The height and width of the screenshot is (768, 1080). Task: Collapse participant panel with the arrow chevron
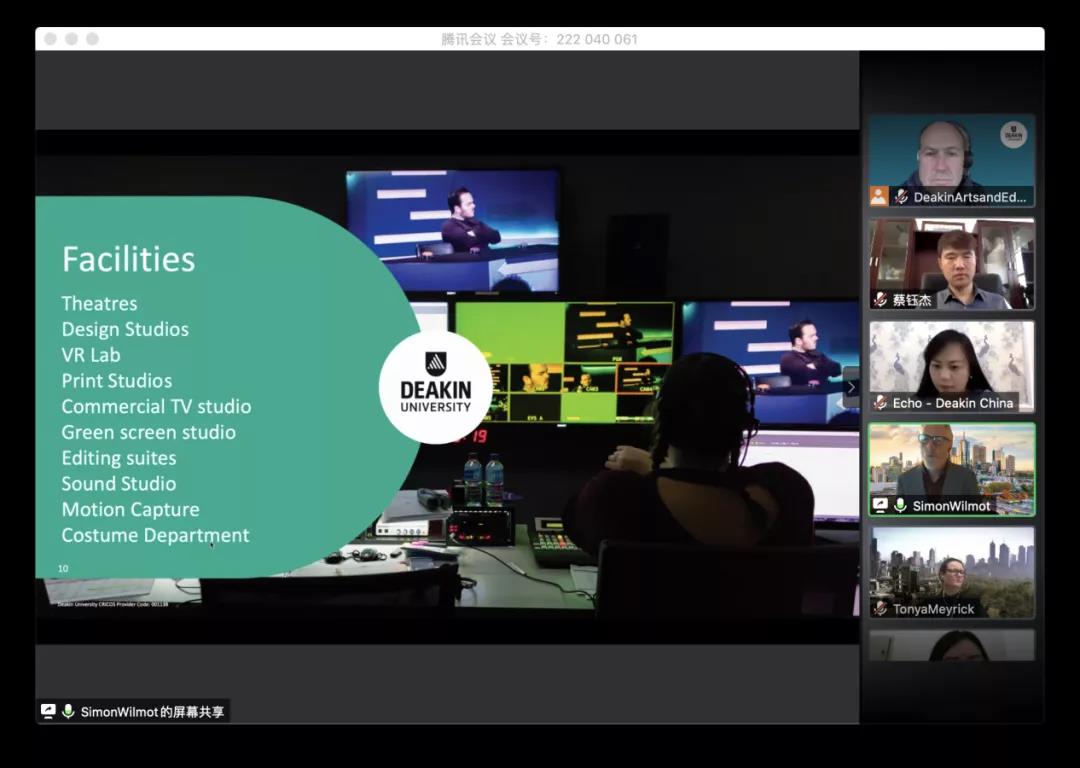pos(851,387)
